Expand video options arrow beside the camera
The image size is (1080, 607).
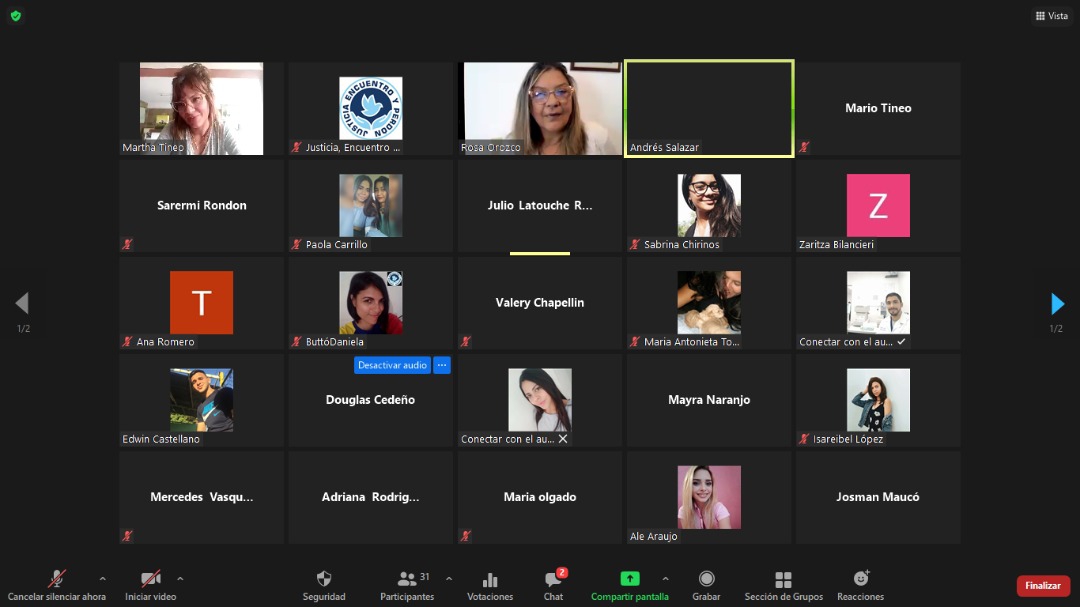pyautogui.click(x=180, y=579)
